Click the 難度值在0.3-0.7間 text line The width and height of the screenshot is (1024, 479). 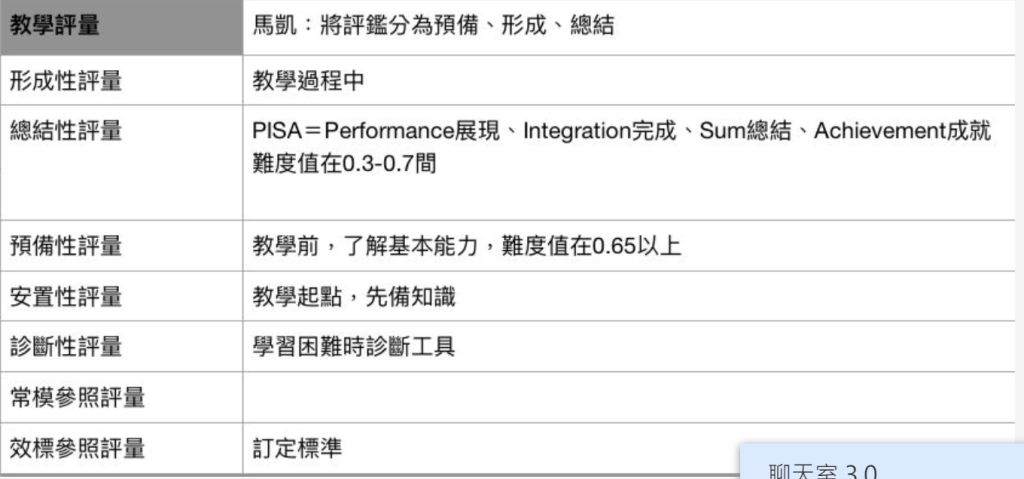(x=344, y=162)
